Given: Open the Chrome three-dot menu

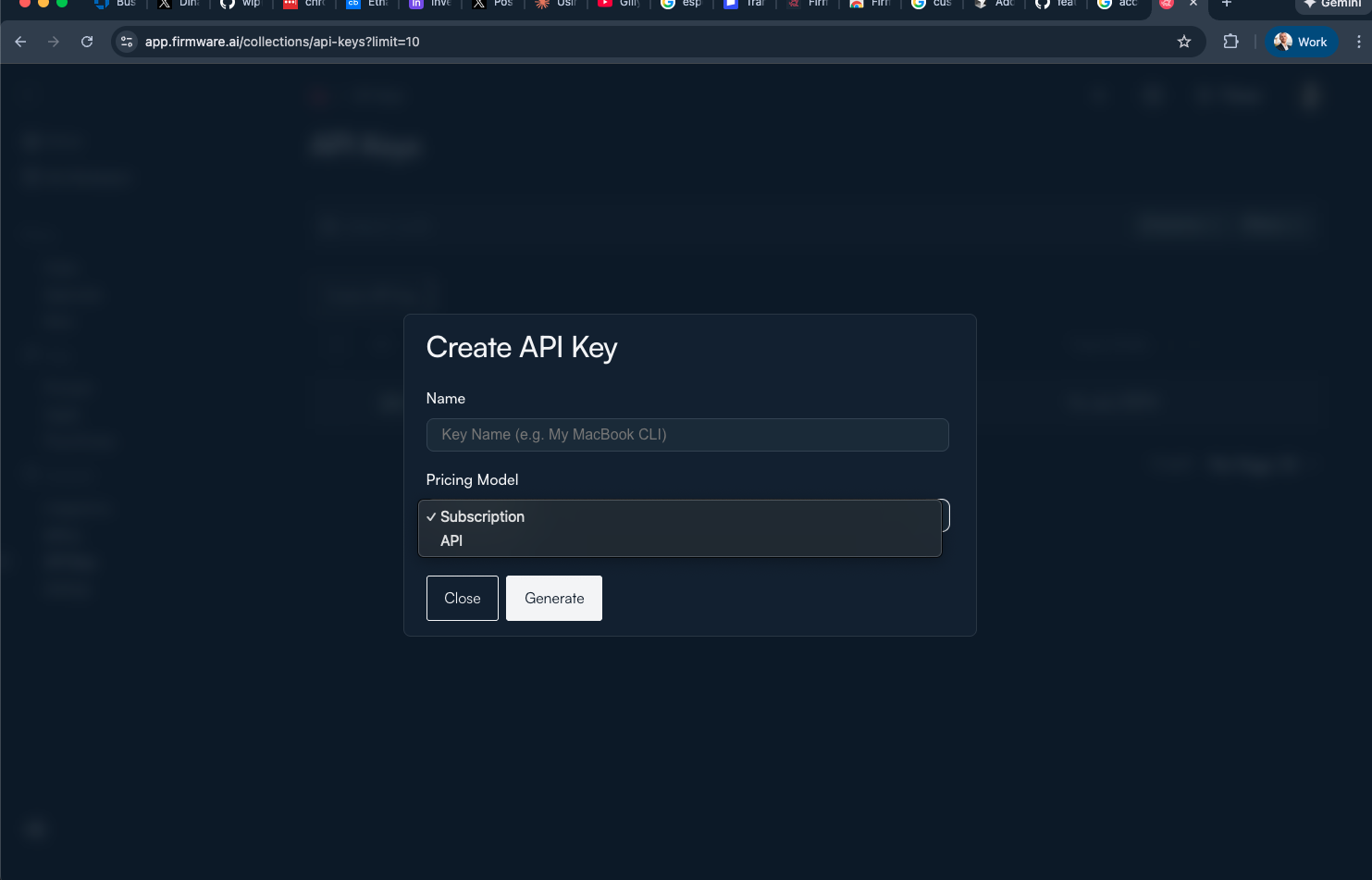Looking at the screenshot, I should [x=1359, y=42].
